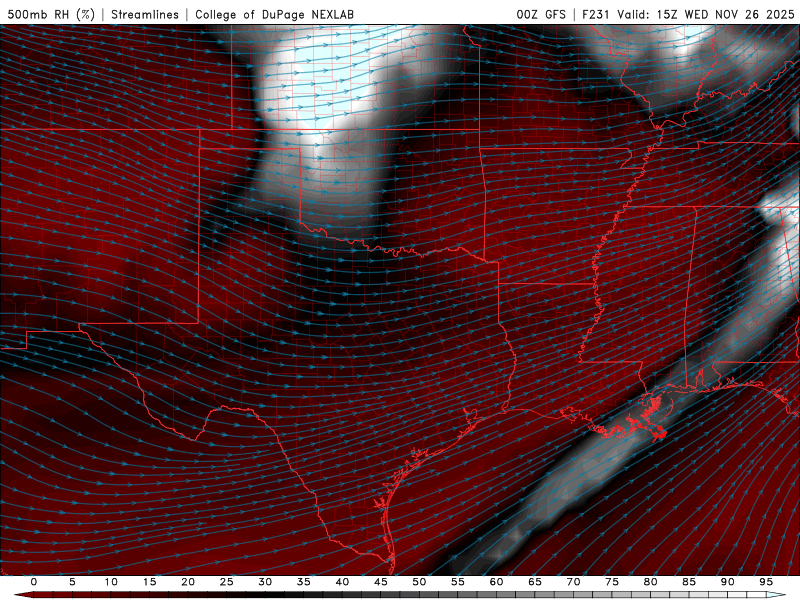Screen dimensions: 800x600
Task: Click the '40' value on the RH legend
Action: pos(342,582)
